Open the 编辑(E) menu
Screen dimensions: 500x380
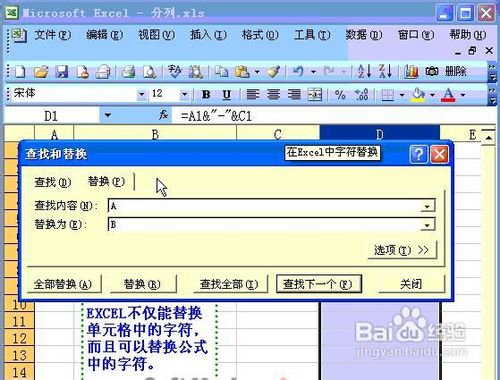(x=104, y=35)
